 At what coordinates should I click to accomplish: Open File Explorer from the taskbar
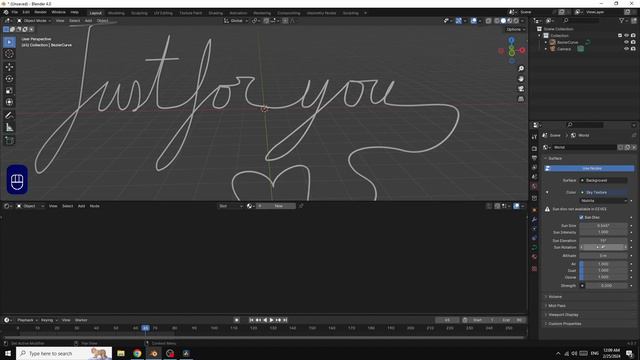[121, 353]
